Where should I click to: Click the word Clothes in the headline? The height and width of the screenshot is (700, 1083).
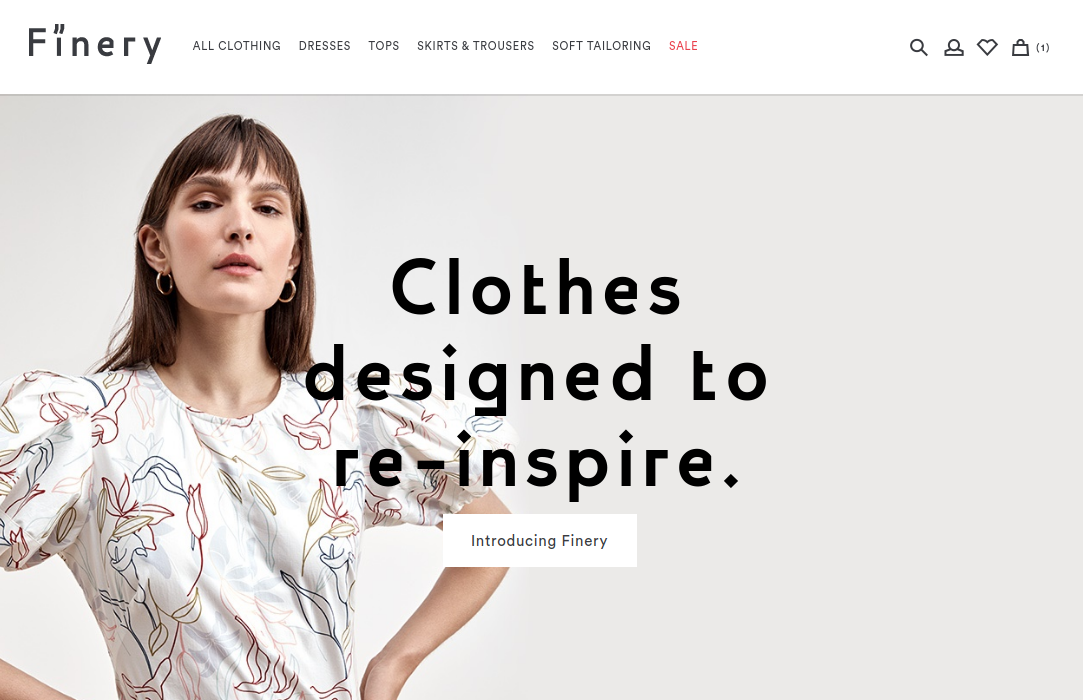pos(537,287)
